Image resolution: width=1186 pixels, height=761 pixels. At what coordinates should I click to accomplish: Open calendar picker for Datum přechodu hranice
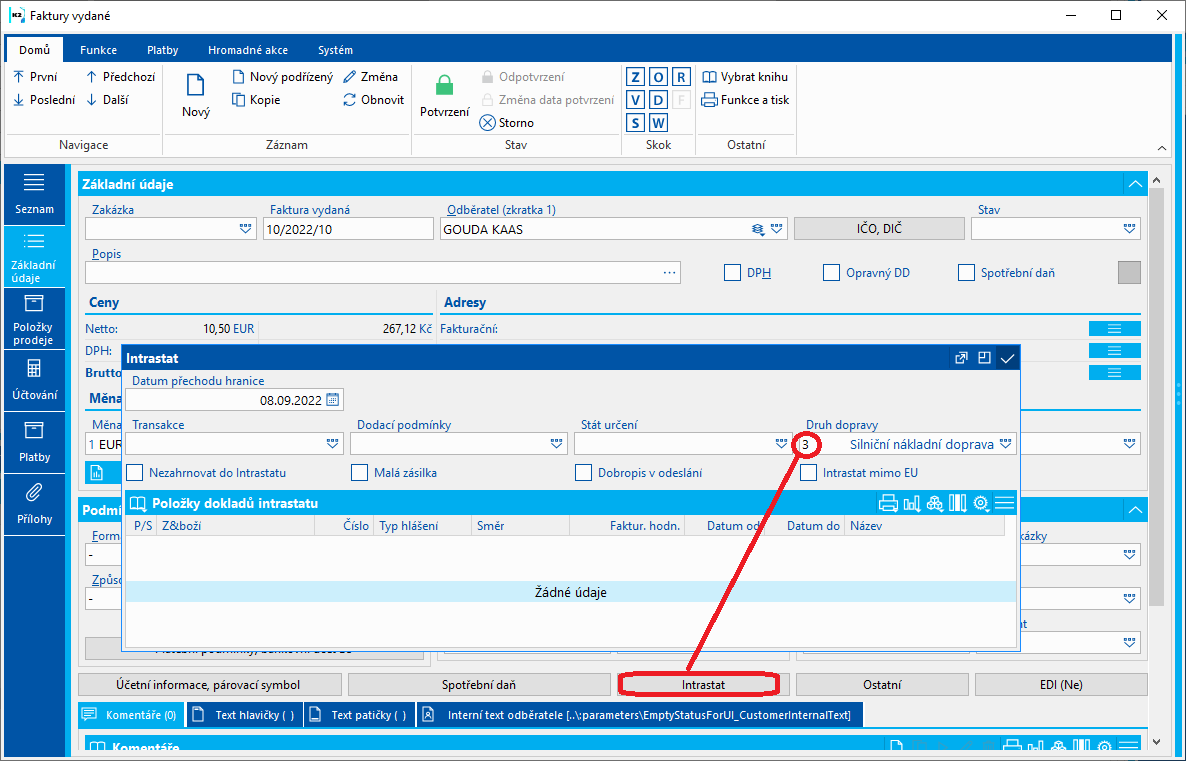pyautogui.click(x=333, y=400)
